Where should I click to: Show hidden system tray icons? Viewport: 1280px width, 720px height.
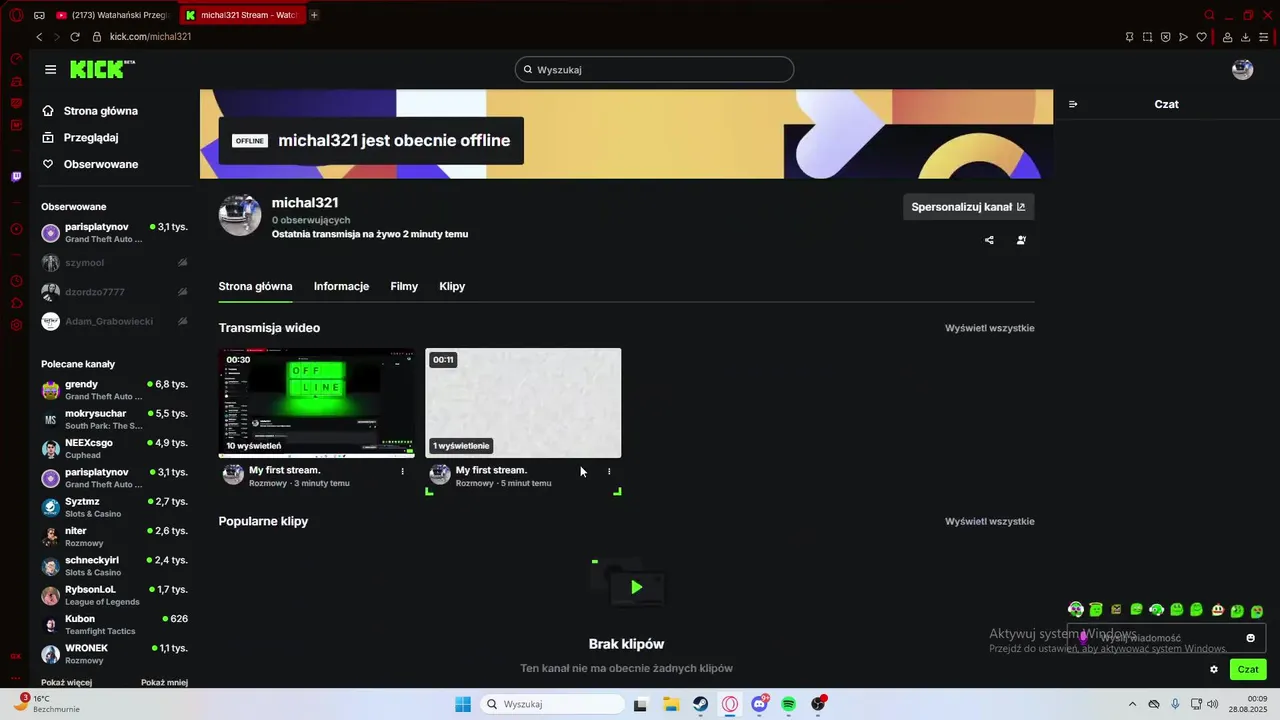1132,704
